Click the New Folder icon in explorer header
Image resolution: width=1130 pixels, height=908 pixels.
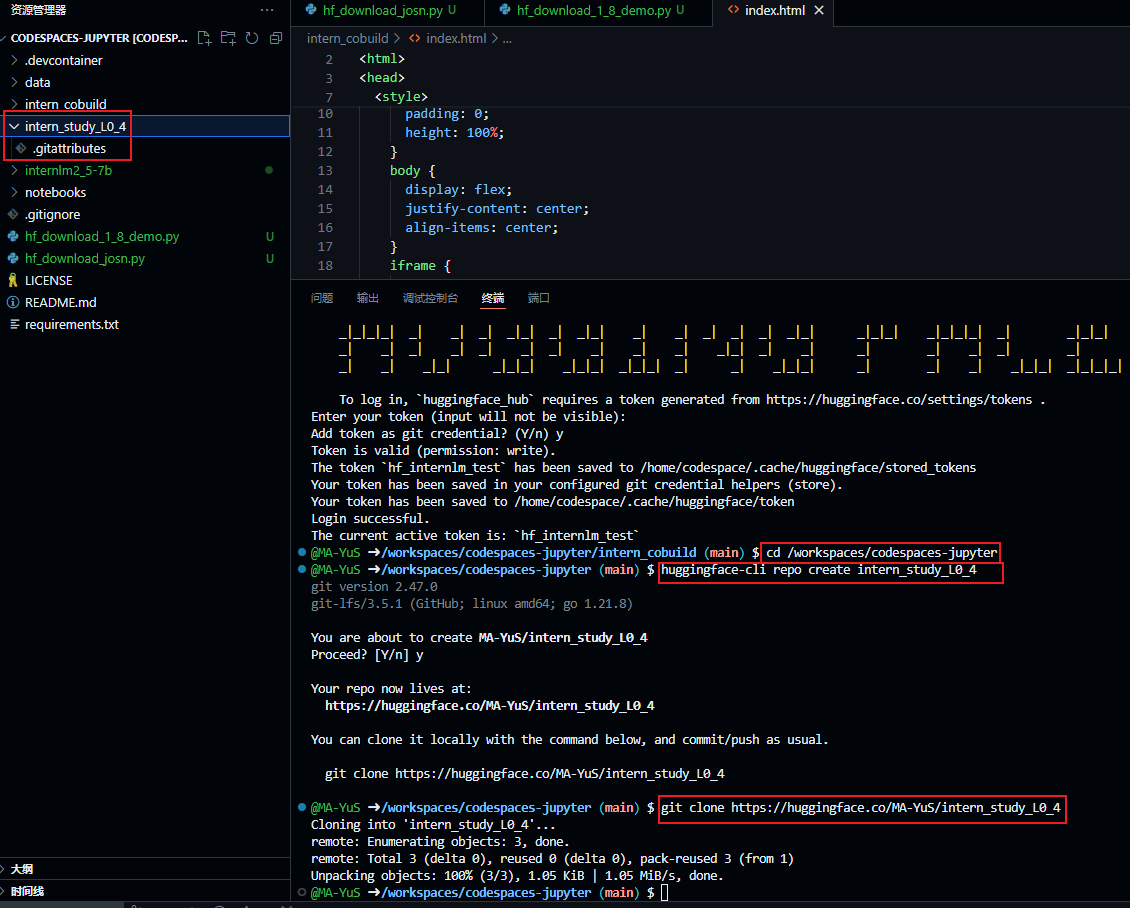click(x=228, y=38)
